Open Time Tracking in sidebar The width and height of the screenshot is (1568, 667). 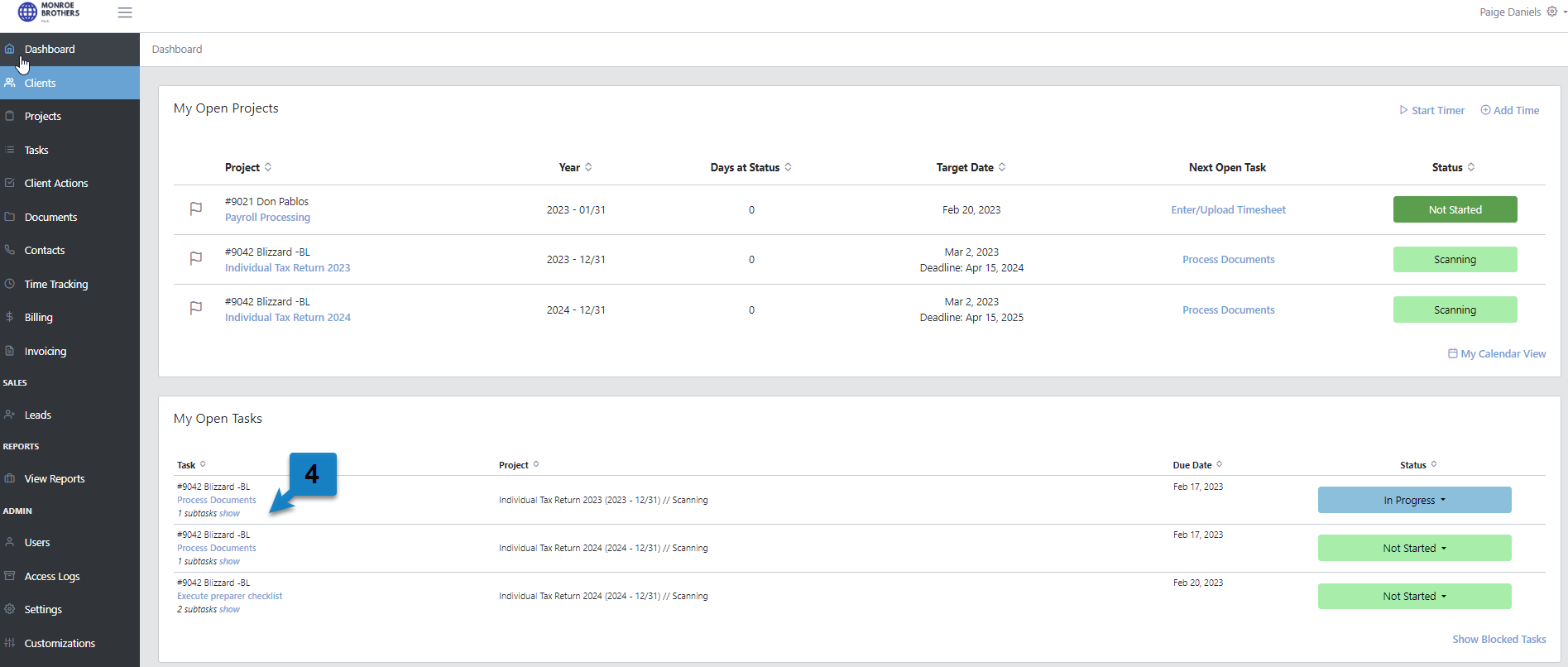55,284
